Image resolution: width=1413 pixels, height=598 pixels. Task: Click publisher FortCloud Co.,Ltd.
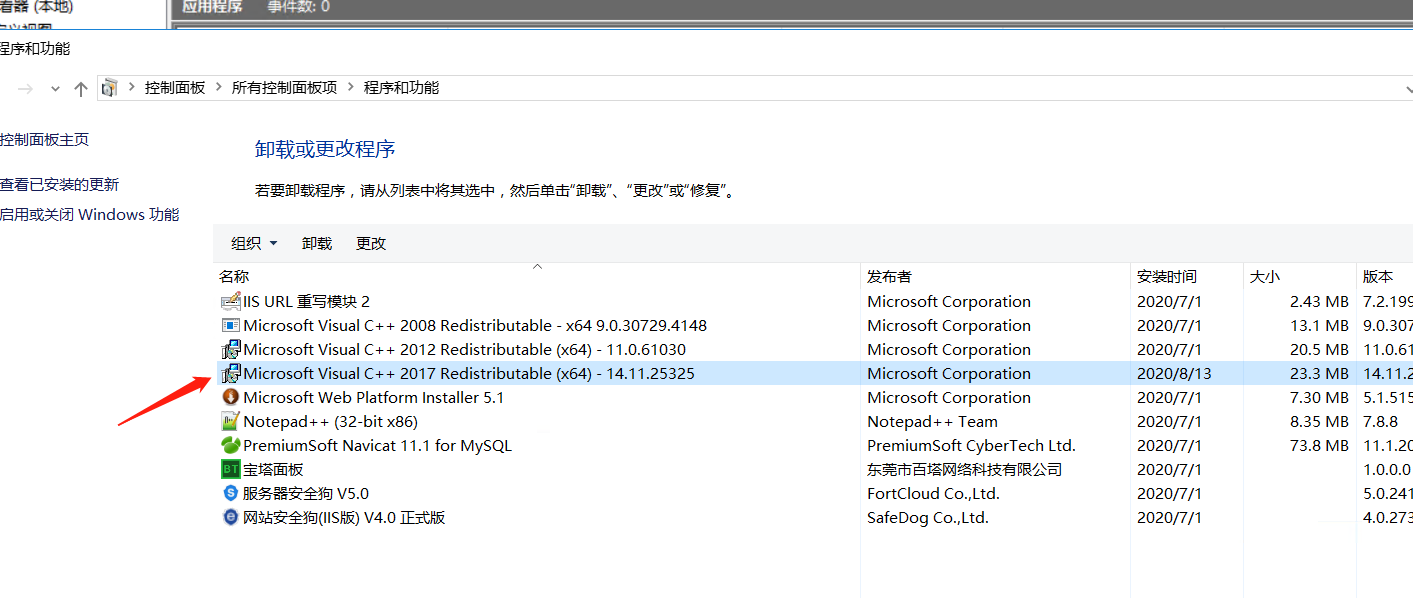tap(933, 493)
